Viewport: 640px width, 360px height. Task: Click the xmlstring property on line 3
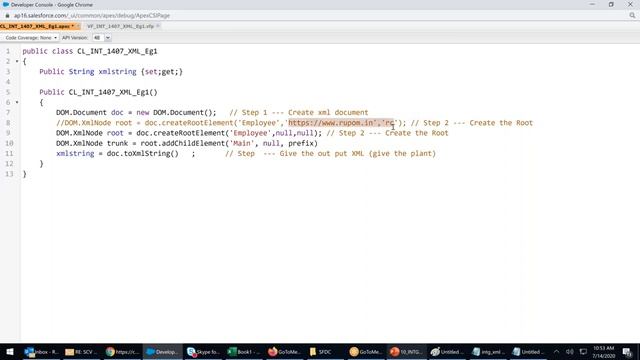coord(118,72)
